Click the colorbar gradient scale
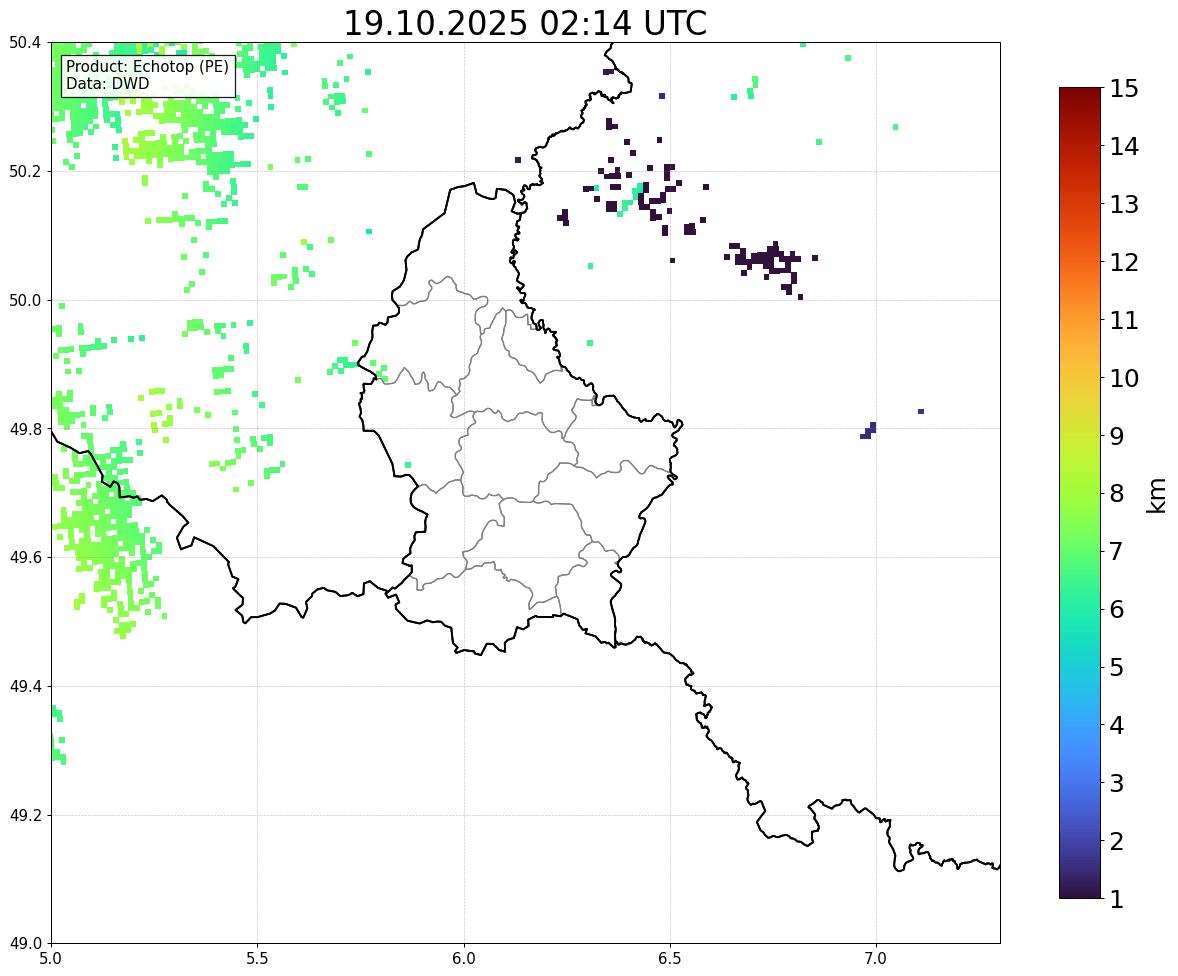1178x976 pixels. tap(1080, 493)
